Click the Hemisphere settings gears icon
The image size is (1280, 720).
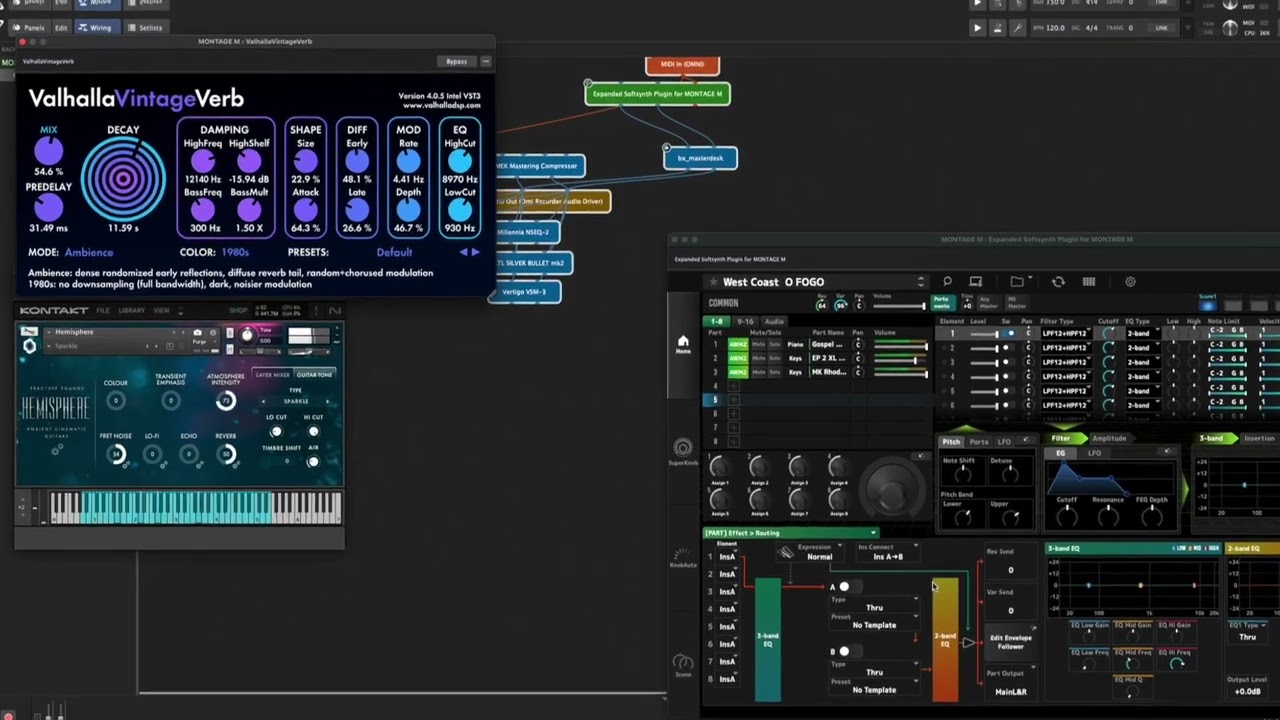pyautogui.click(x=57, y=449)
